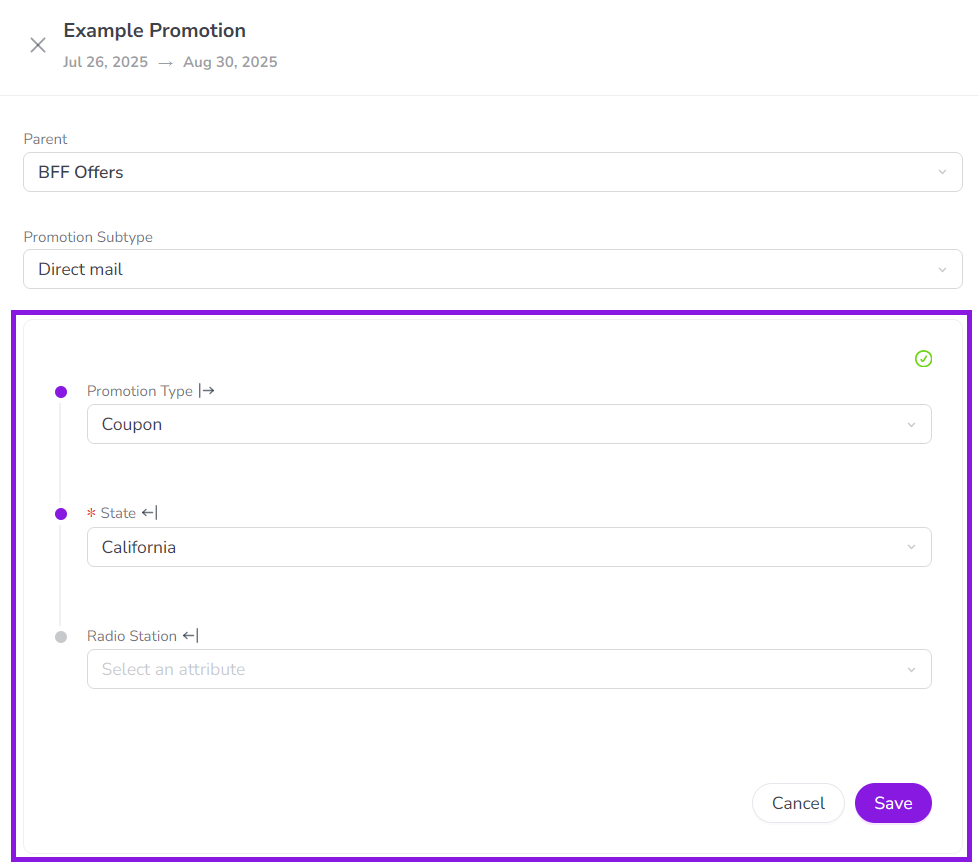Click the green checkmark status icon
The image size is (979, 862).
923,359
